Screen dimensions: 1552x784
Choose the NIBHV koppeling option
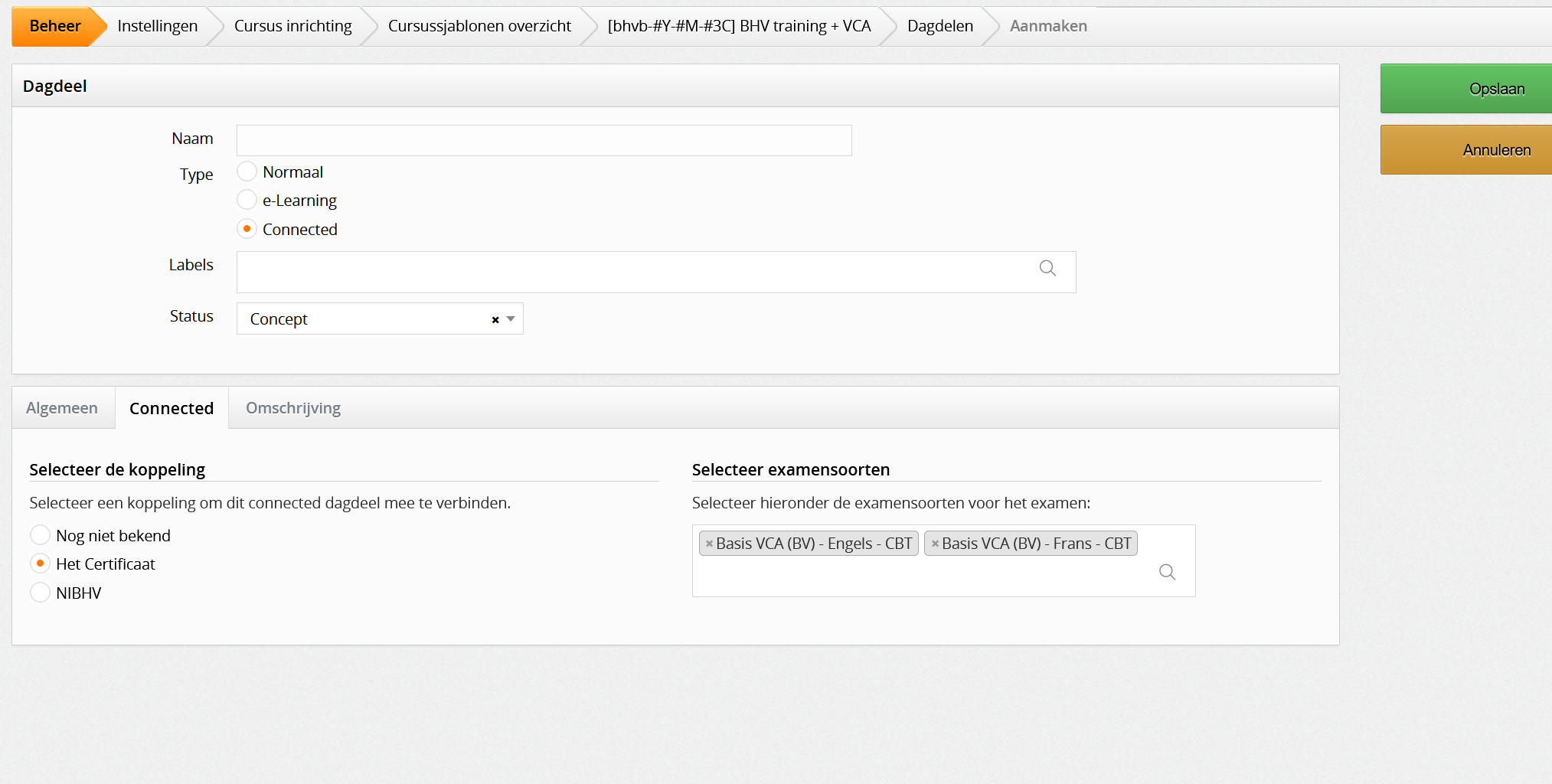coord(40,593)
